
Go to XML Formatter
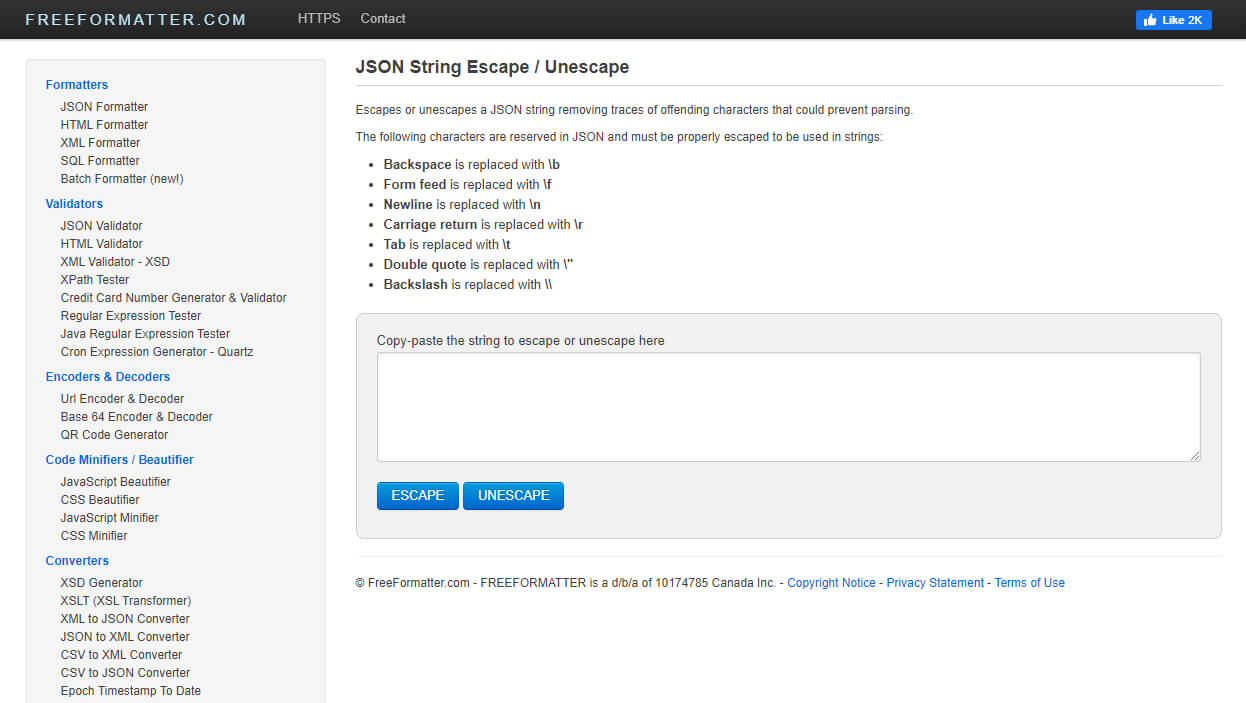point(100,143)
